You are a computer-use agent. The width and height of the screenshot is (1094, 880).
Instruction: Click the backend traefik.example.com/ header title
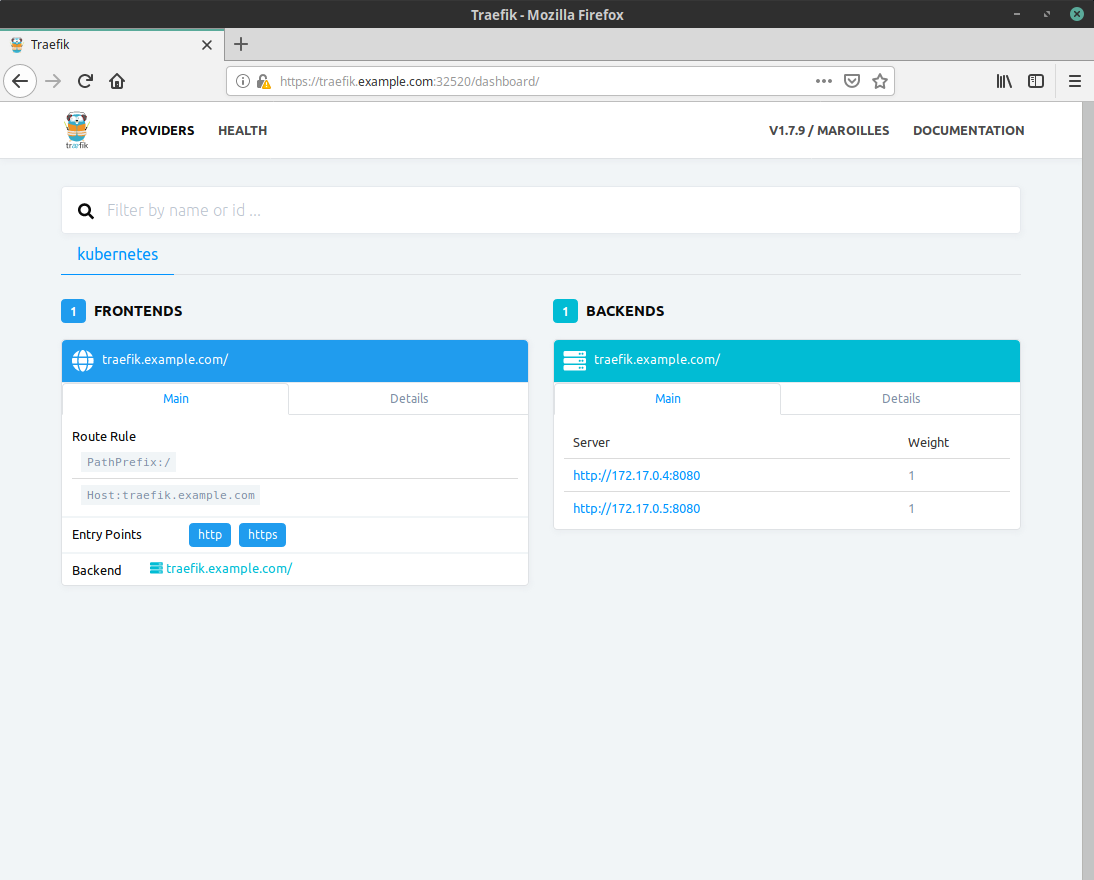(657, 359)
